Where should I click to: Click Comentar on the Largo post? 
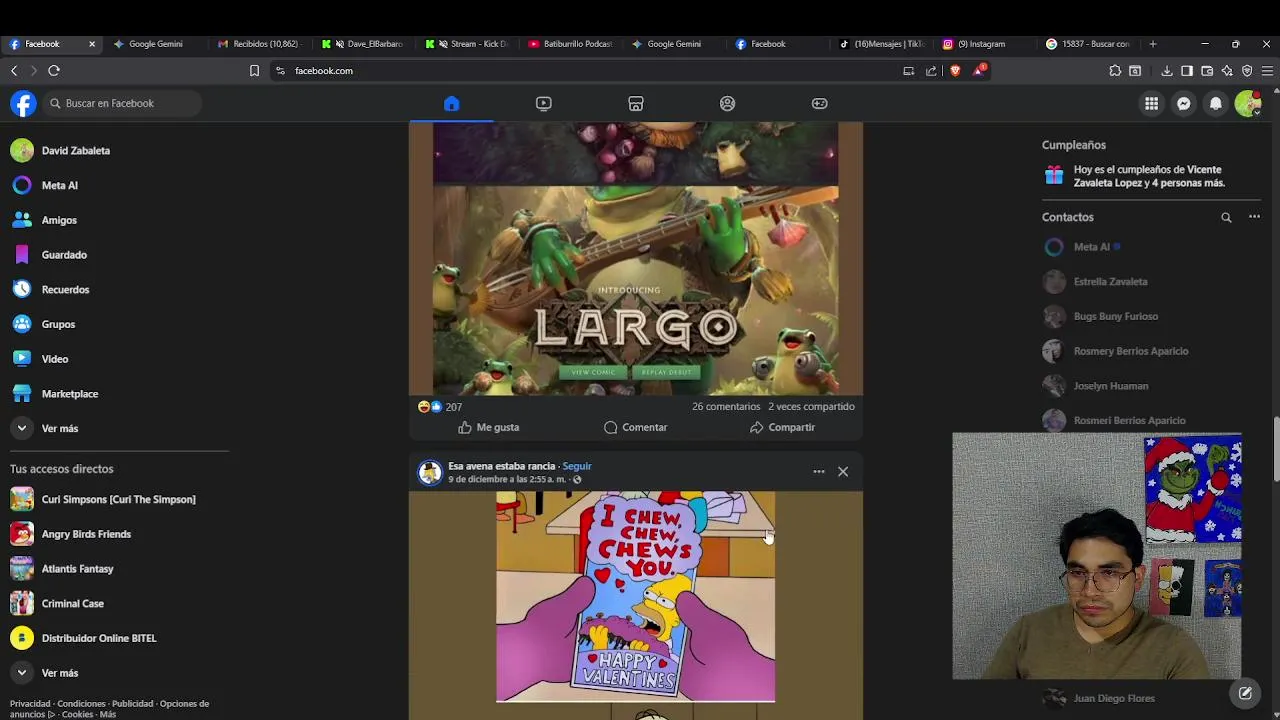click(635, 427)
